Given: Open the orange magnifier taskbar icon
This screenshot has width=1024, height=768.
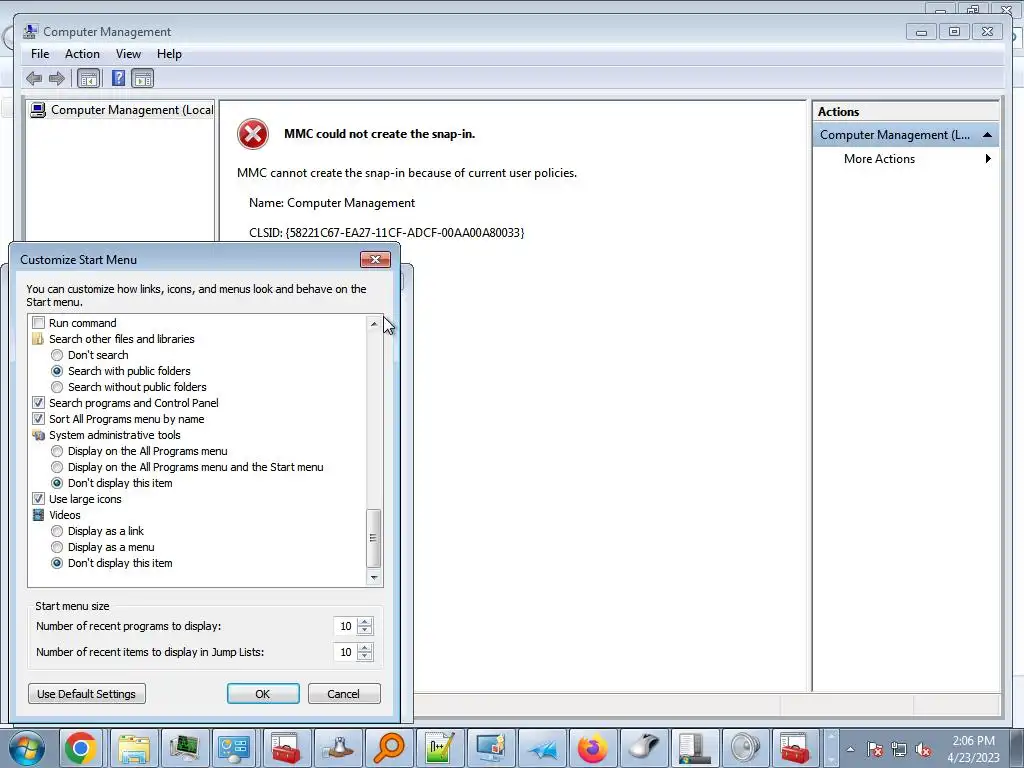Looking at the screenshot, I should (389, 748).
